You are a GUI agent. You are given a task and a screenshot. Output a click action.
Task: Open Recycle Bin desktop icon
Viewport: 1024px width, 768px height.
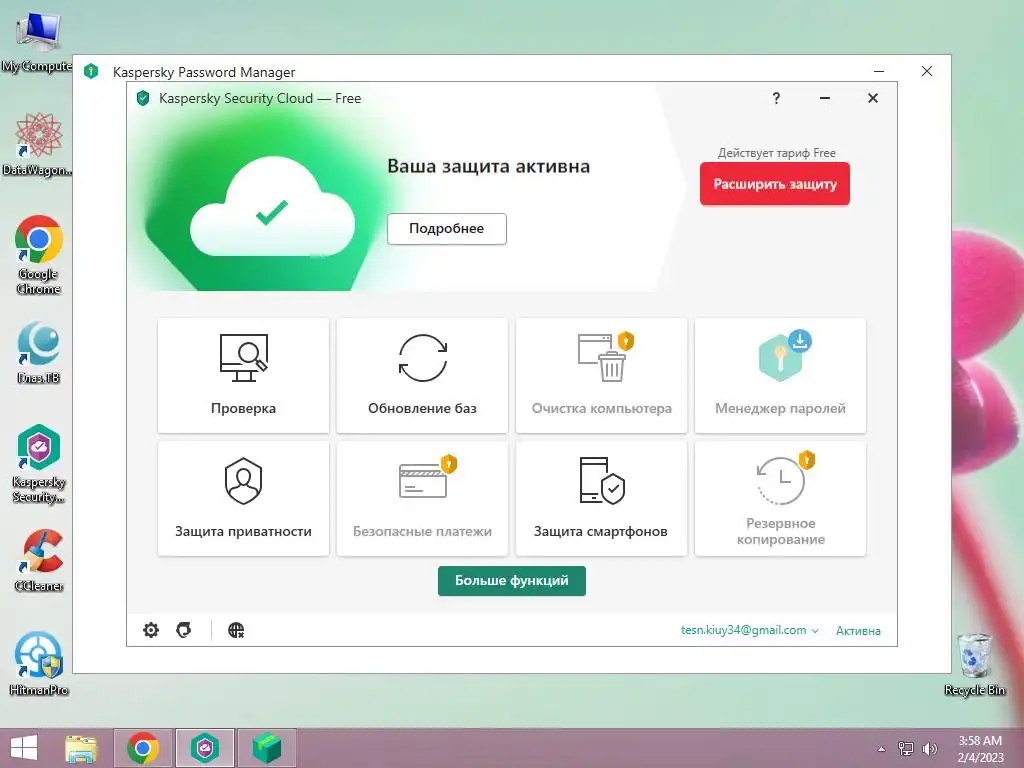(974, 664)
